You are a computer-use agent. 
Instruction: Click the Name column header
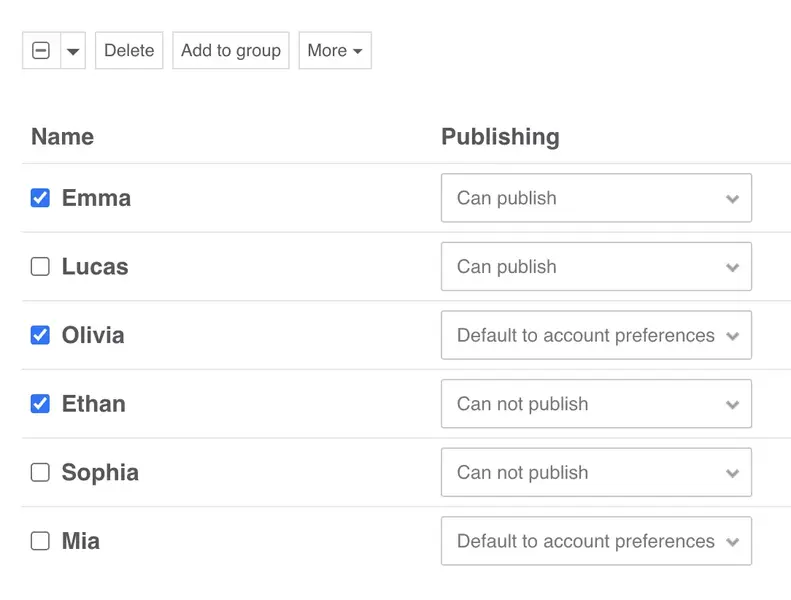point(62,137)
